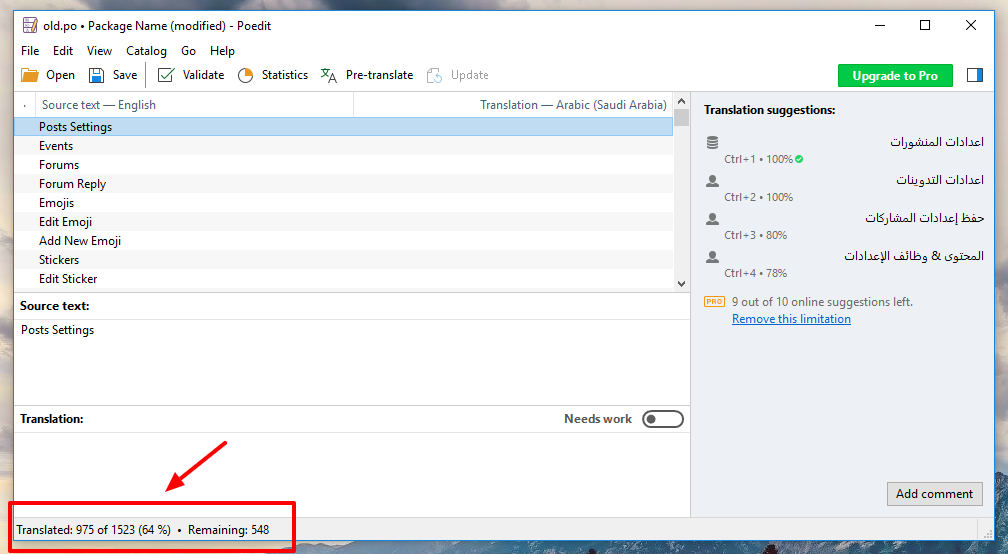Apply the Ctrl+1 100% Arabic suggestion
Screen dimensions: 1008x554
coord(843,150)
